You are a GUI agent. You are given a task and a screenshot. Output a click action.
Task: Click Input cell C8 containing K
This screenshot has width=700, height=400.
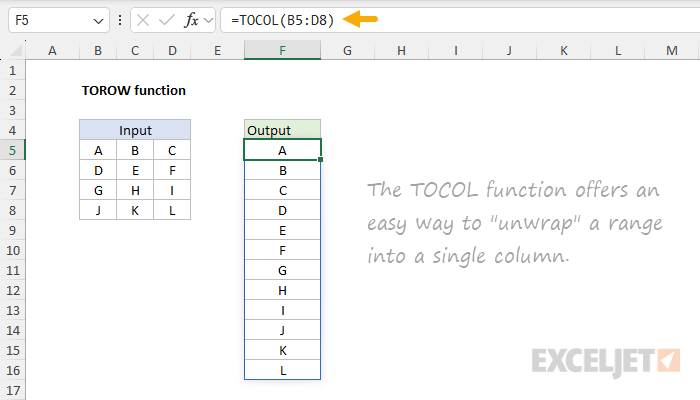[x=135, y=210]
